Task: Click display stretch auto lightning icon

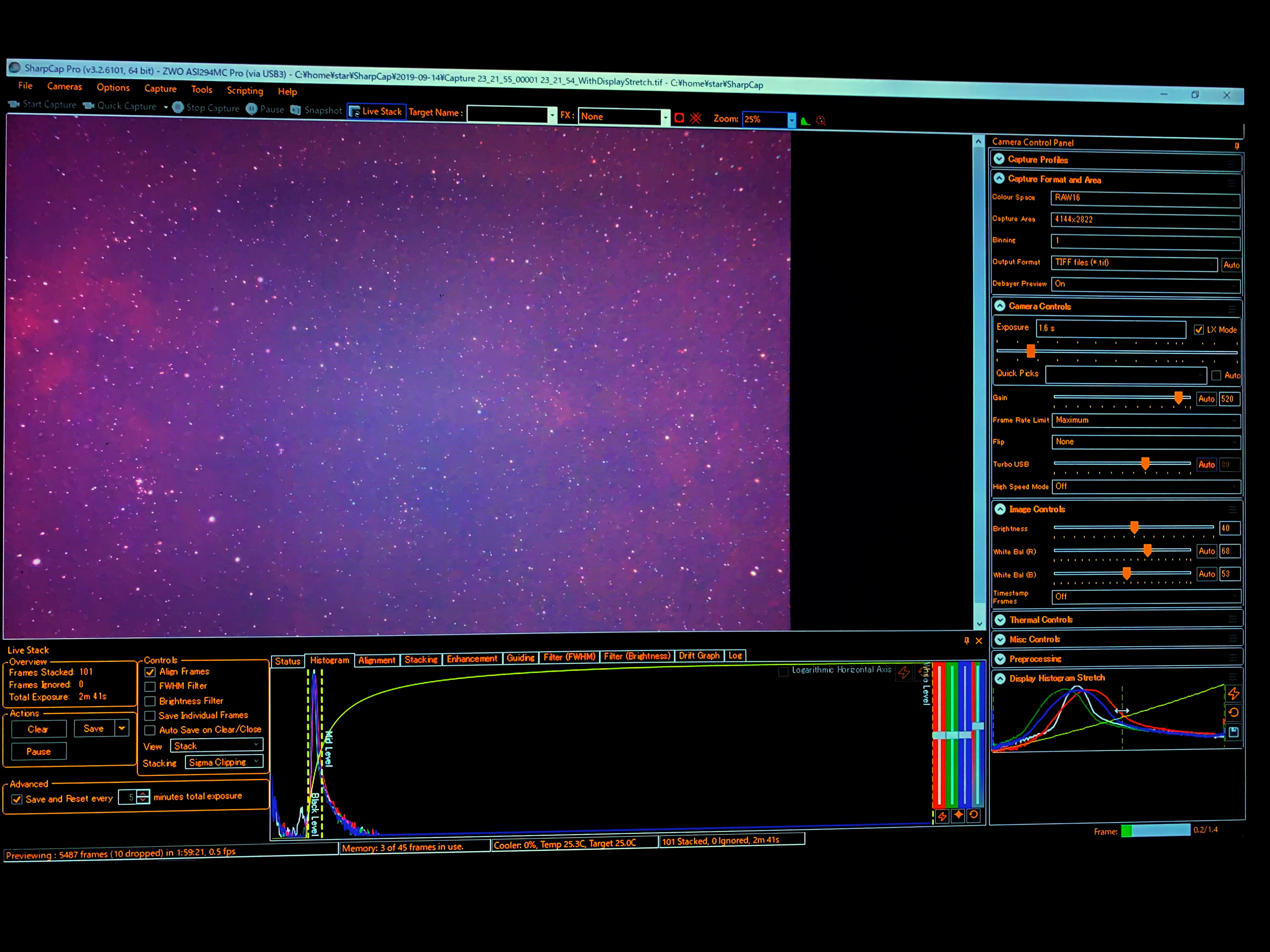Action: point(1233,693)
